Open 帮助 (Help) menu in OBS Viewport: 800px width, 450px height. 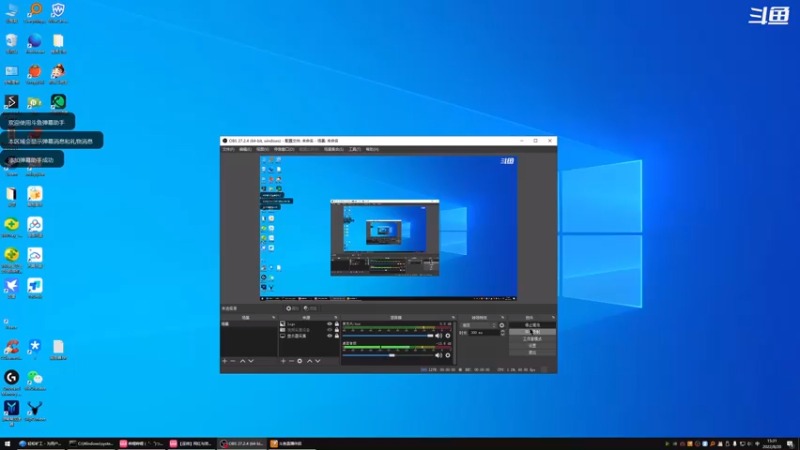click(372, 149)
